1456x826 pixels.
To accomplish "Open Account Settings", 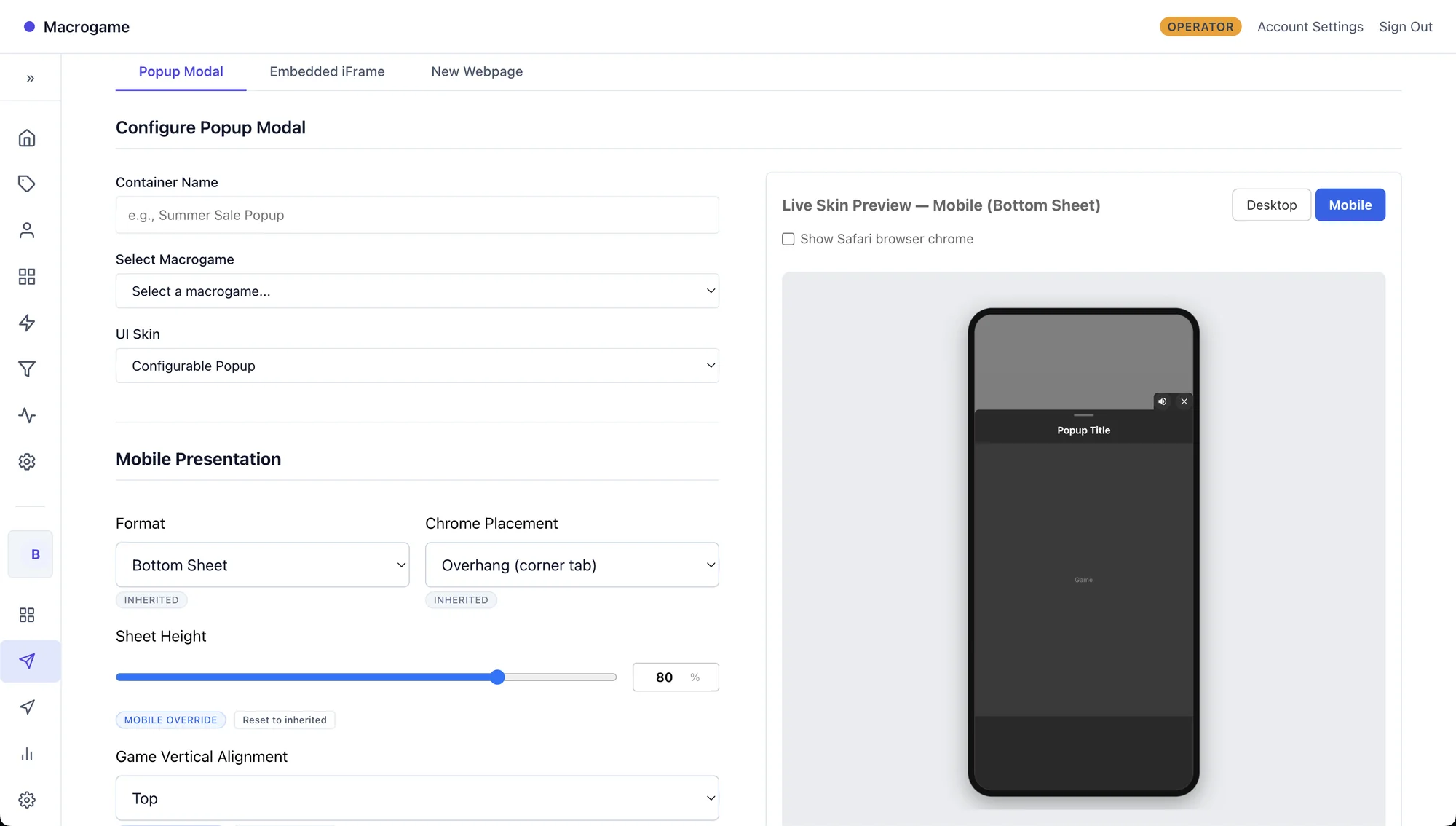I will 1310,27.
